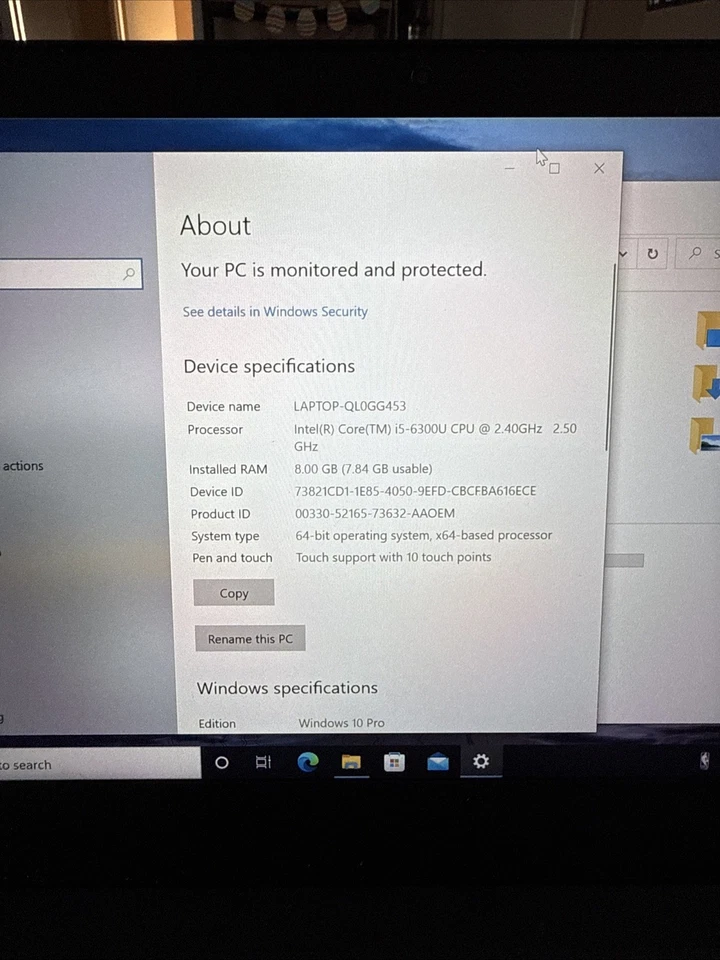Select processor value Intel Core i5-6300U
The image size is (720, 960).
[x=435, y=437]
